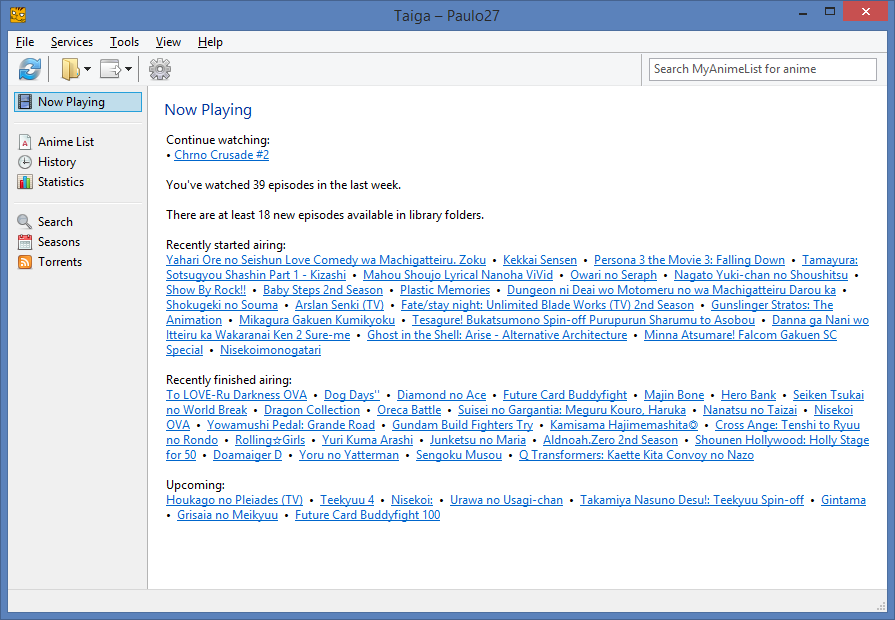
Task: Open settings via the gear icon
Action: coord(160,69)
